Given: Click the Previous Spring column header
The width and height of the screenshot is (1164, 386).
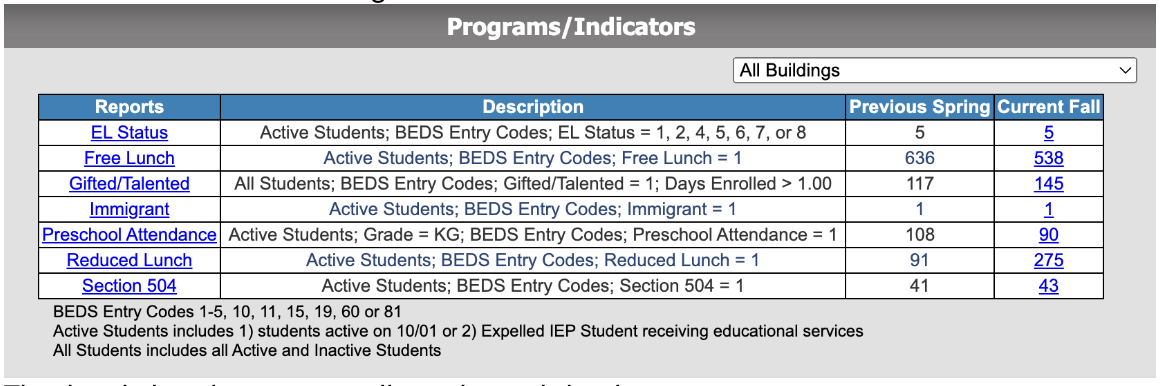Looking at the screenshot, I should click(x=920, y=107).
